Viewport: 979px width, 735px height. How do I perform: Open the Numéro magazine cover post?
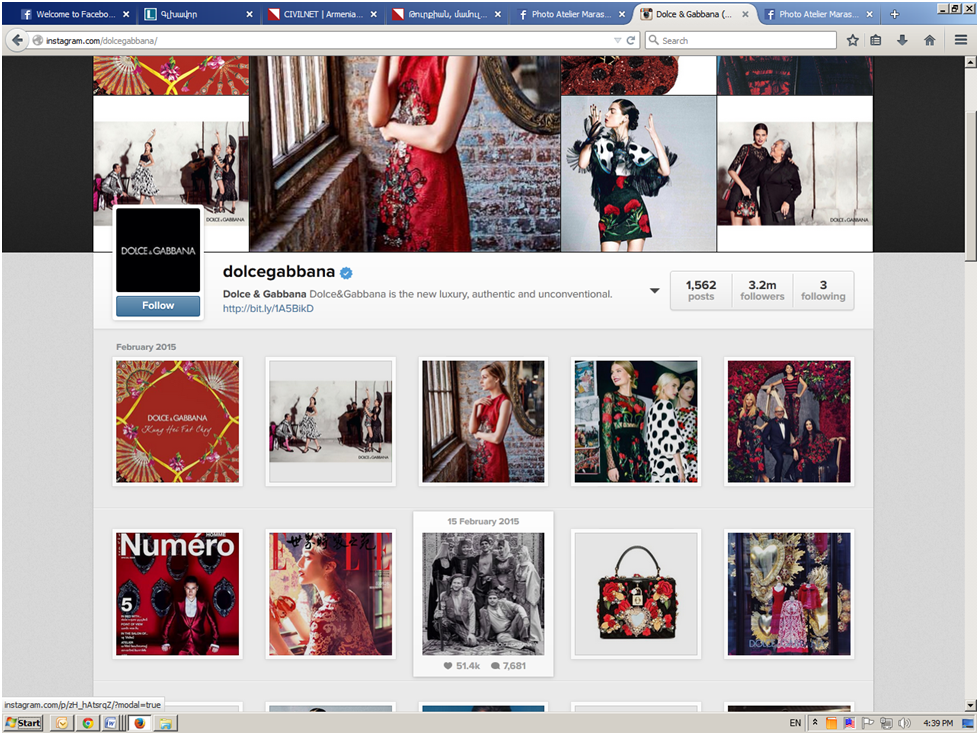(178, 593)
